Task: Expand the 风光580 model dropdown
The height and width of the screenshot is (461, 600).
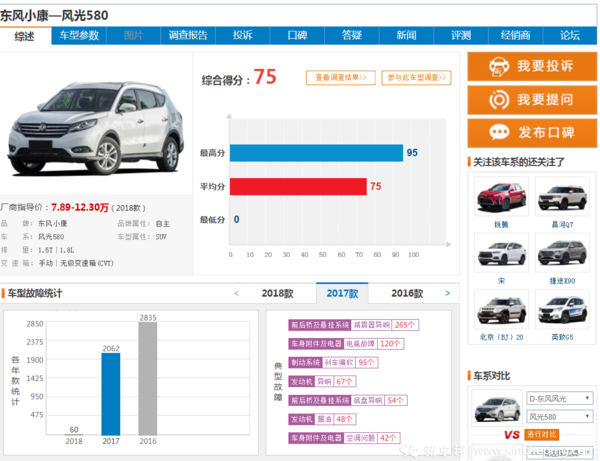Action: (559, 415)
